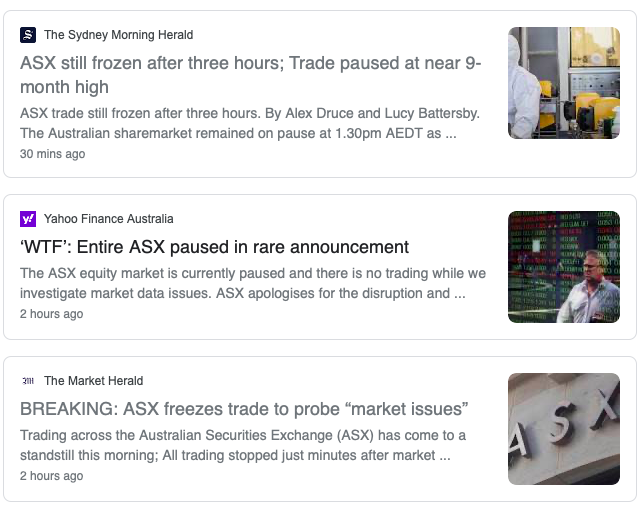Click the Yahoo Finance purple logo icon
641x509 pixels.
pyautogui.click(x=28, y=219)
